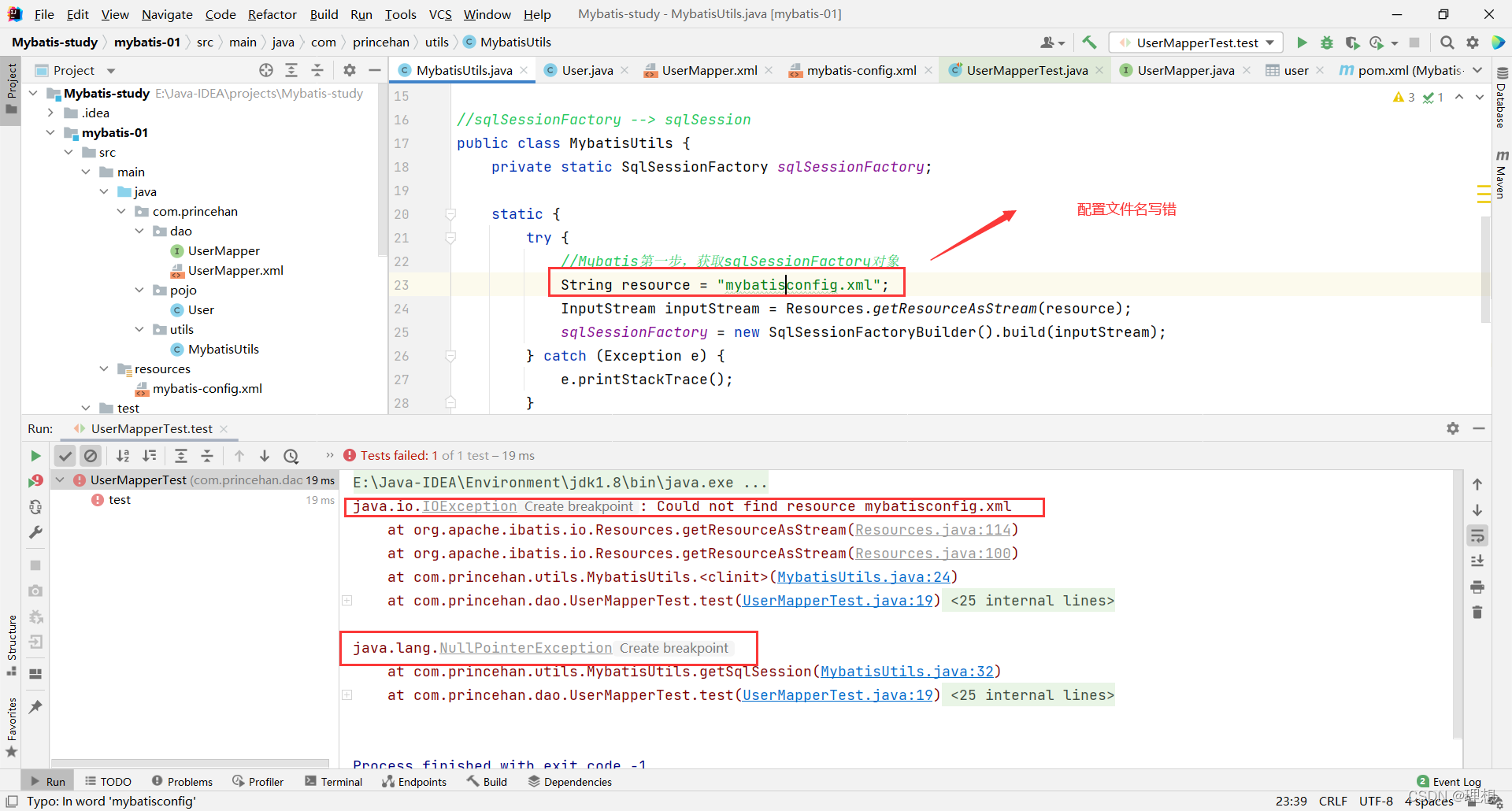1512x811 pixels.
Task: Hide the Project panel with minus icon
Action: click(375, 70)
